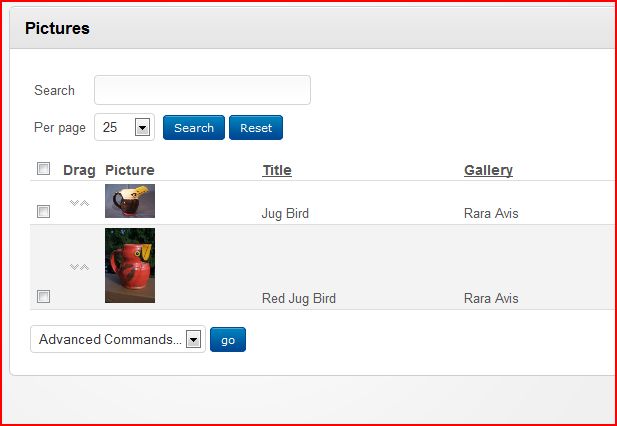Open the Red Jug Bird thumbnail image
The width and height of the screenshot is (617, 426).
click(x=130, y=266)
